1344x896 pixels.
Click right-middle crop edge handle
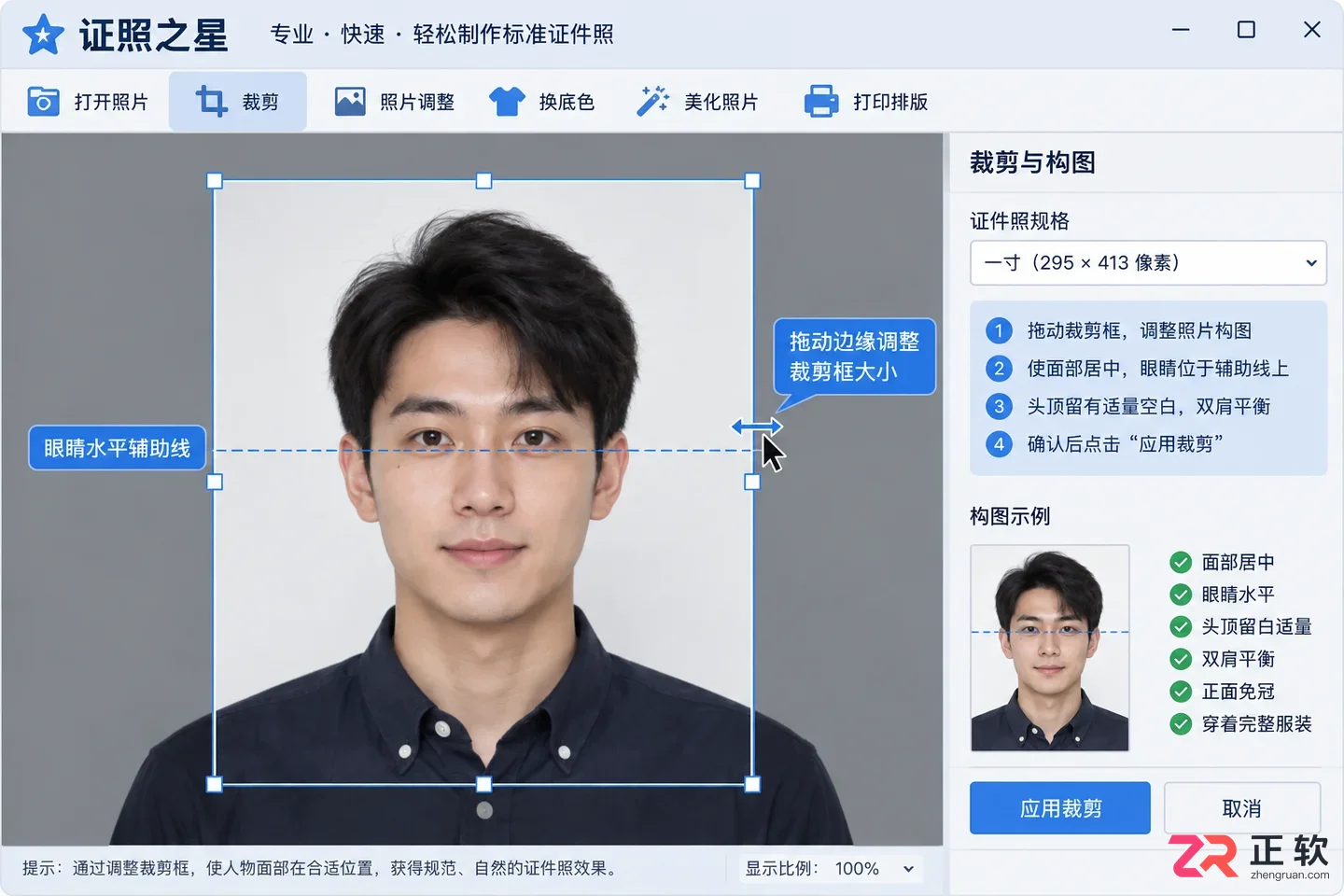[752, 482]
